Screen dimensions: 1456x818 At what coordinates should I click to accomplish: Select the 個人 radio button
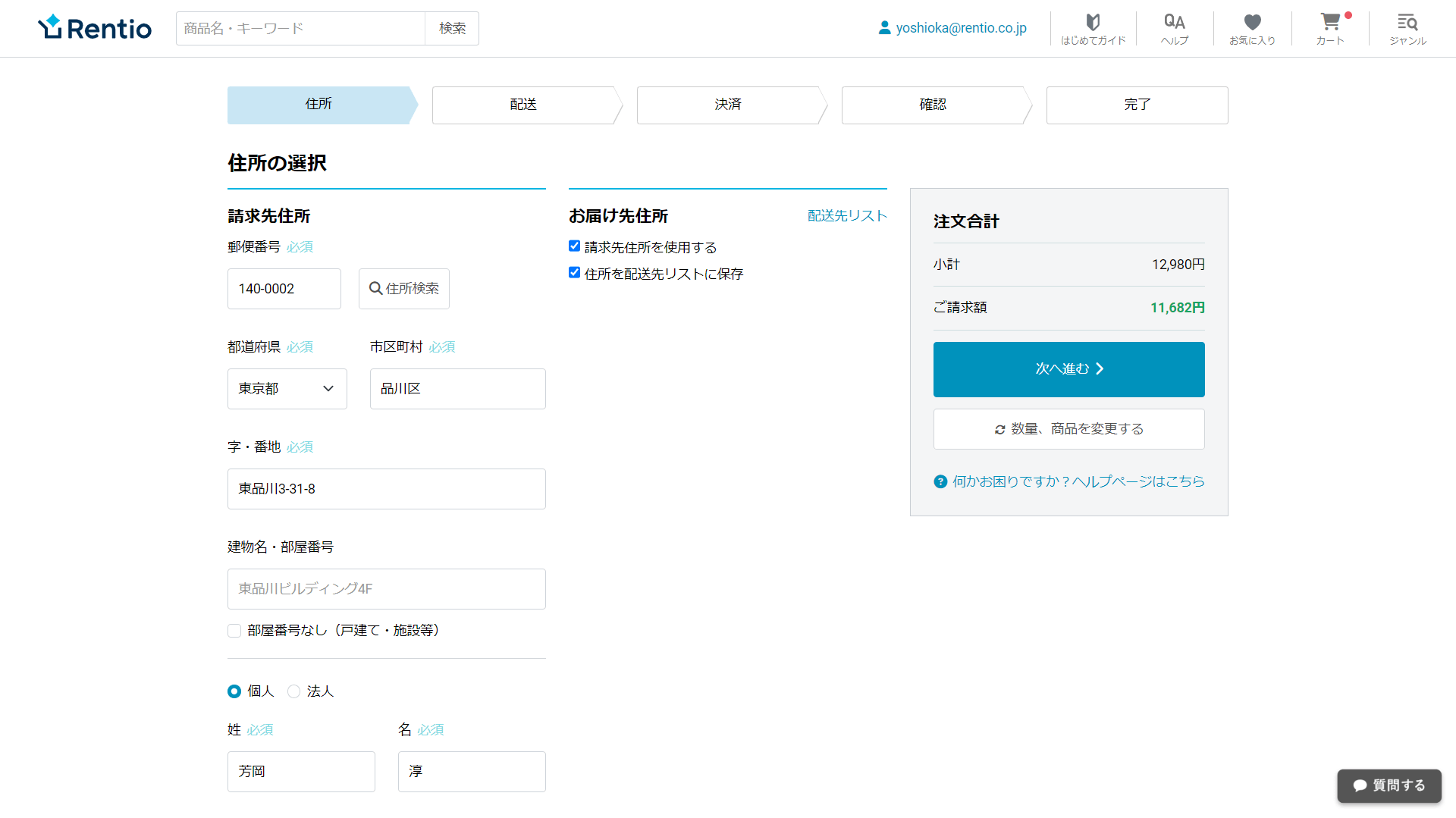point(234,691)
